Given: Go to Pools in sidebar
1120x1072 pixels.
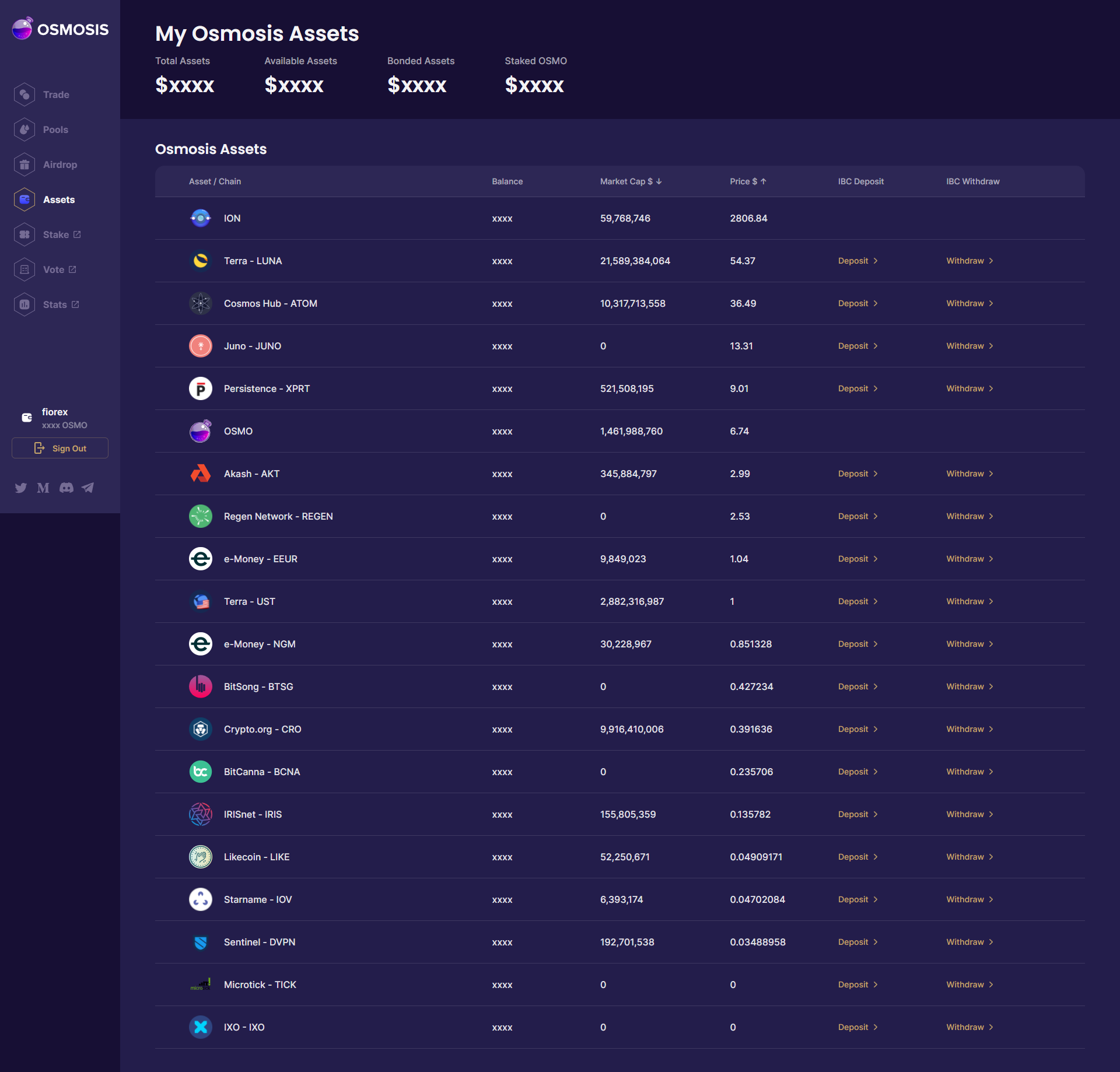Looking at the screenshot, I should pos(55,129).
